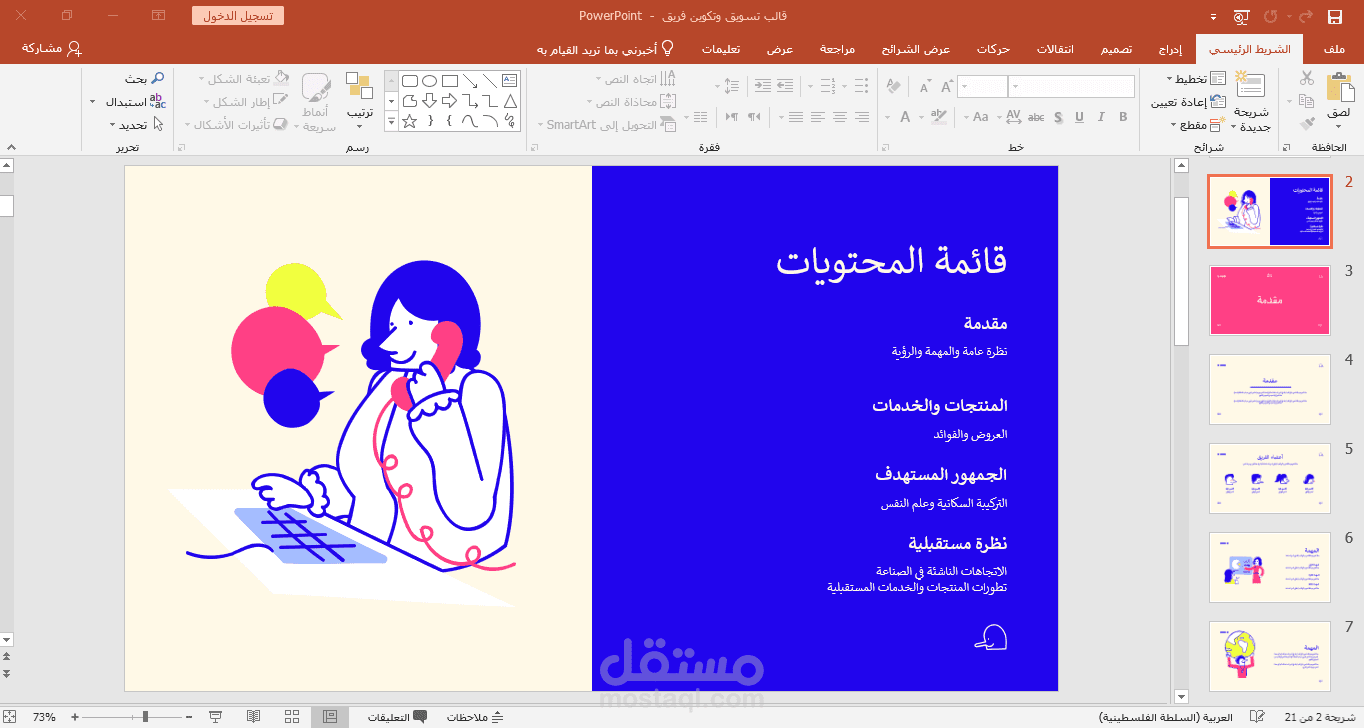Viewport: 1364px width, 728px height.
Task: Click the Cut scissors icon
Action: [1307, 78]
